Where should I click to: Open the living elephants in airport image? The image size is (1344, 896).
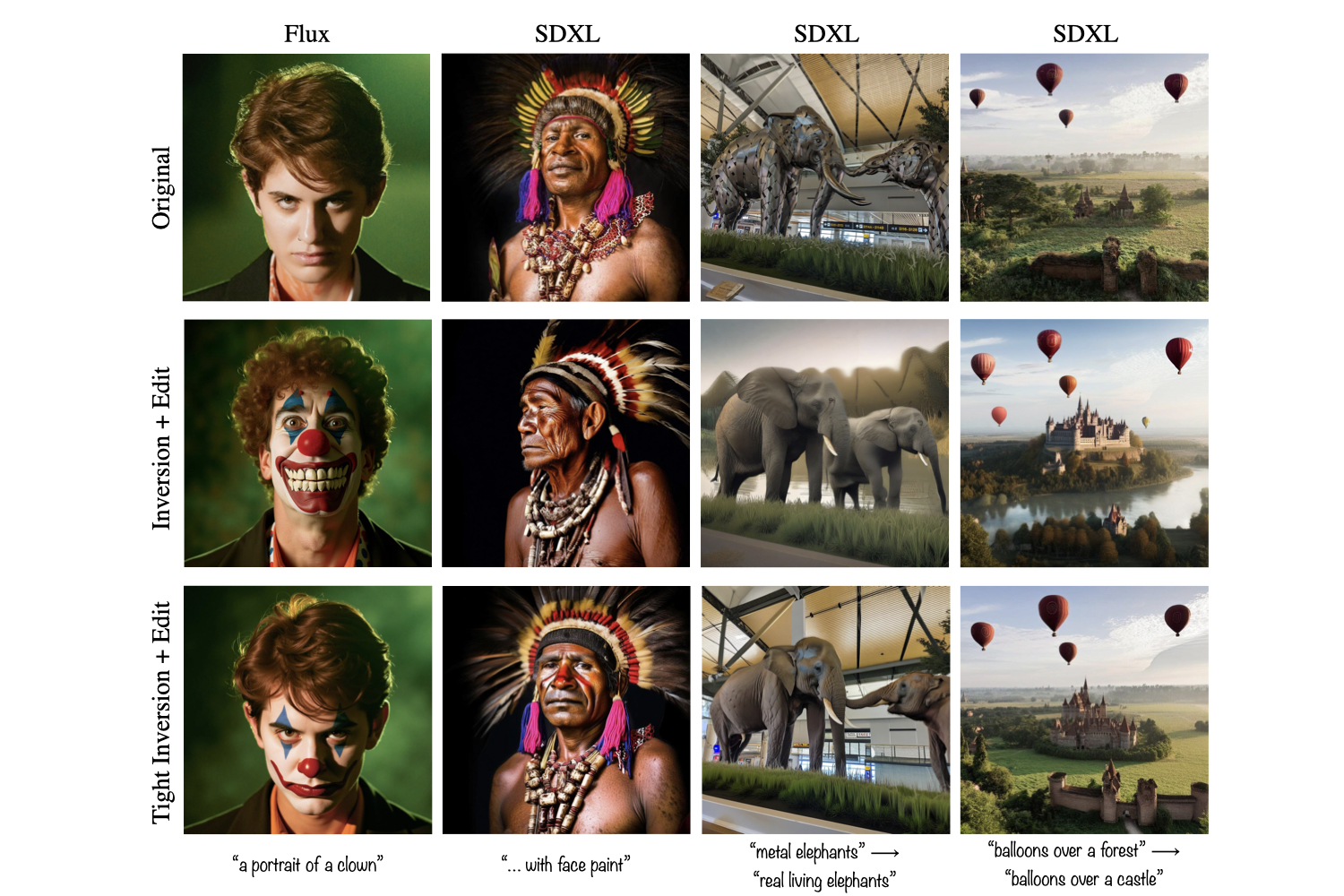pyautogui.click(x=825, y=710)
